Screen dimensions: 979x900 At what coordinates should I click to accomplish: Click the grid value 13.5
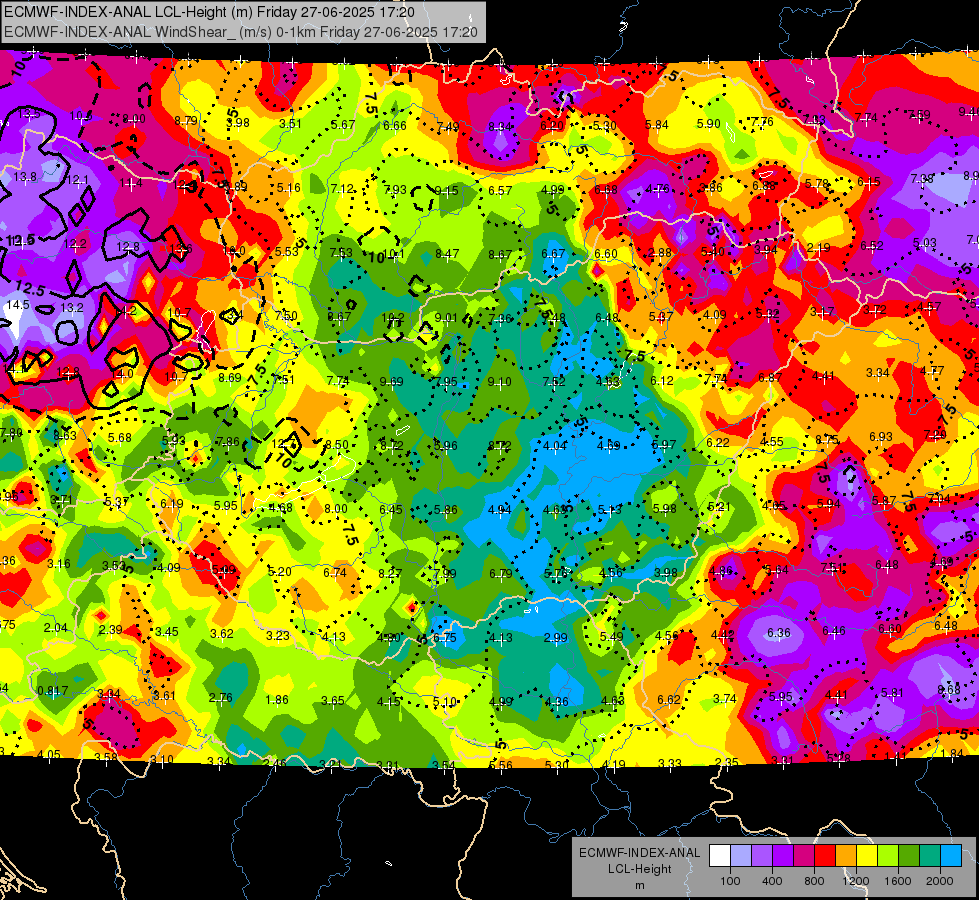pos(29,113)
